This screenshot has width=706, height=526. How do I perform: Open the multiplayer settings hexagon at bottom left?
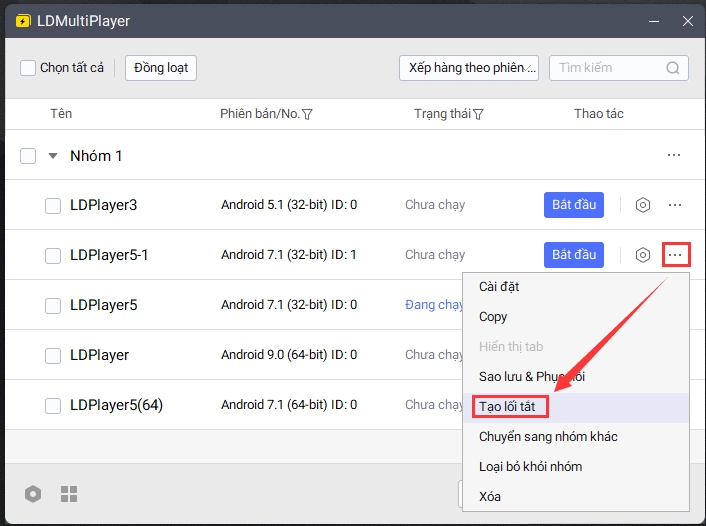(x=33, y=494)
